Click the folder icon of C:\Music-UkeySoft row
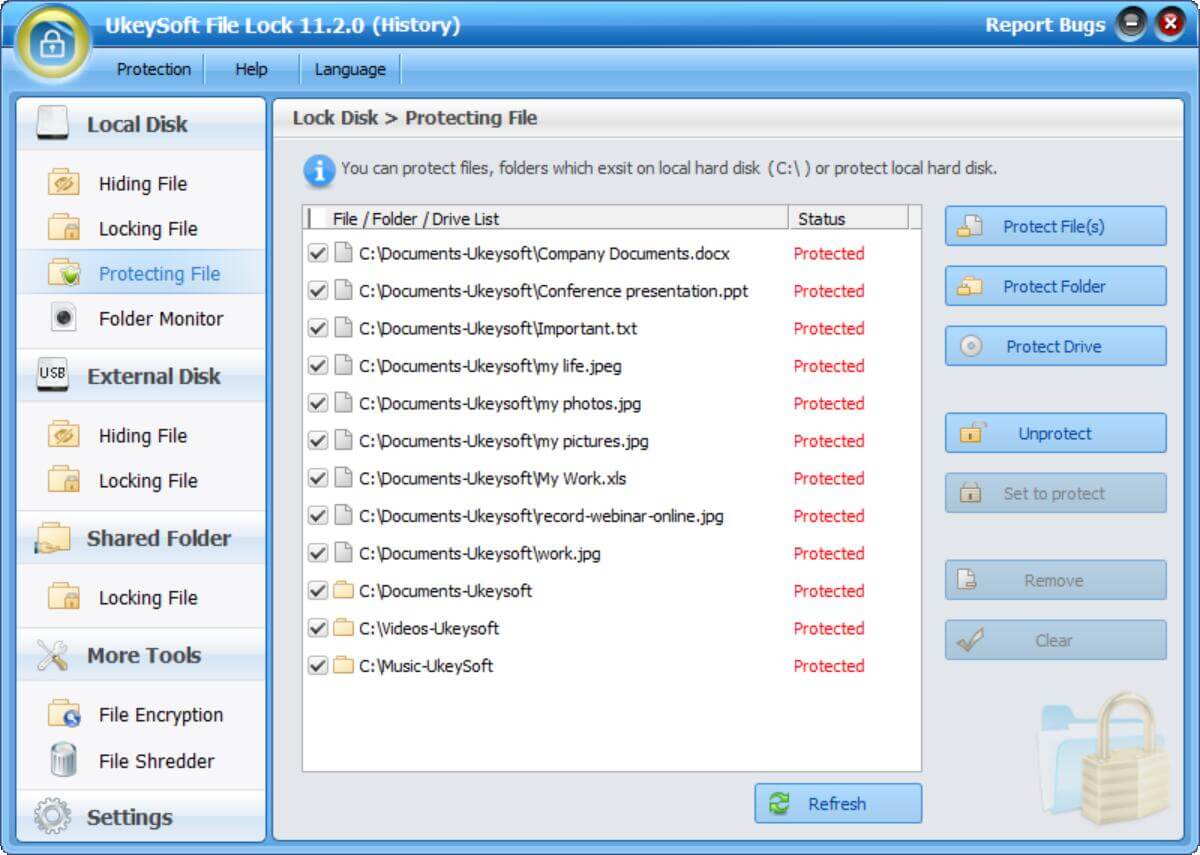This screenshot has height=855, width=1200. click(343, 666)
